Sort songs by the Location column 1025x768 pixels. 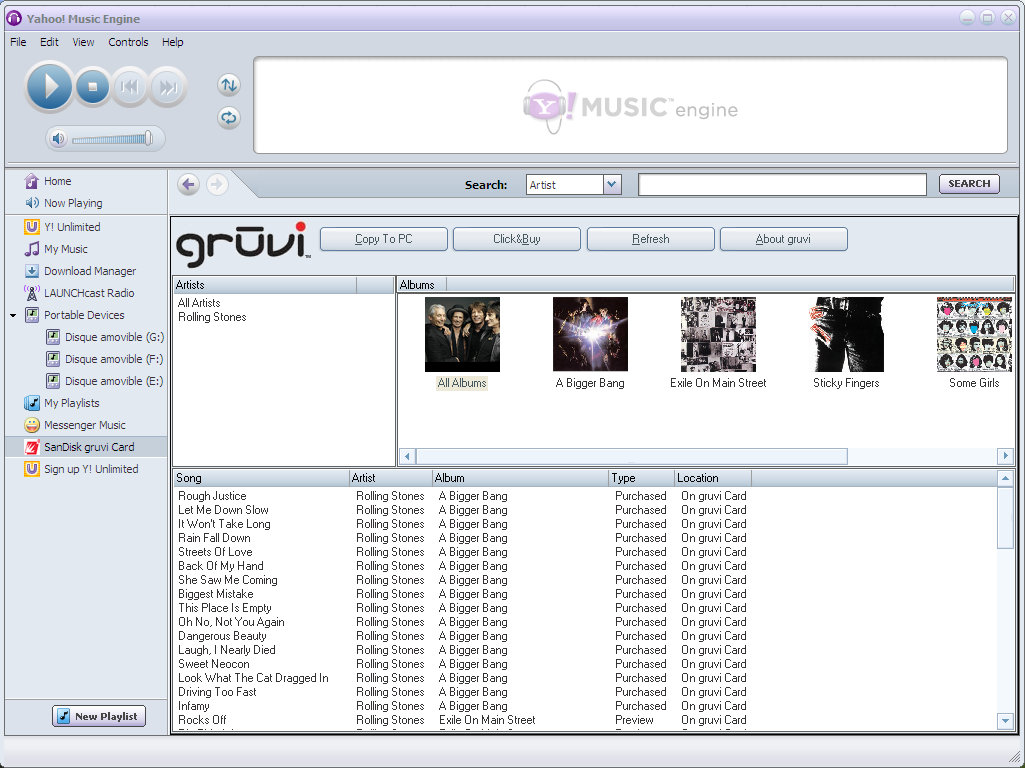713,478
